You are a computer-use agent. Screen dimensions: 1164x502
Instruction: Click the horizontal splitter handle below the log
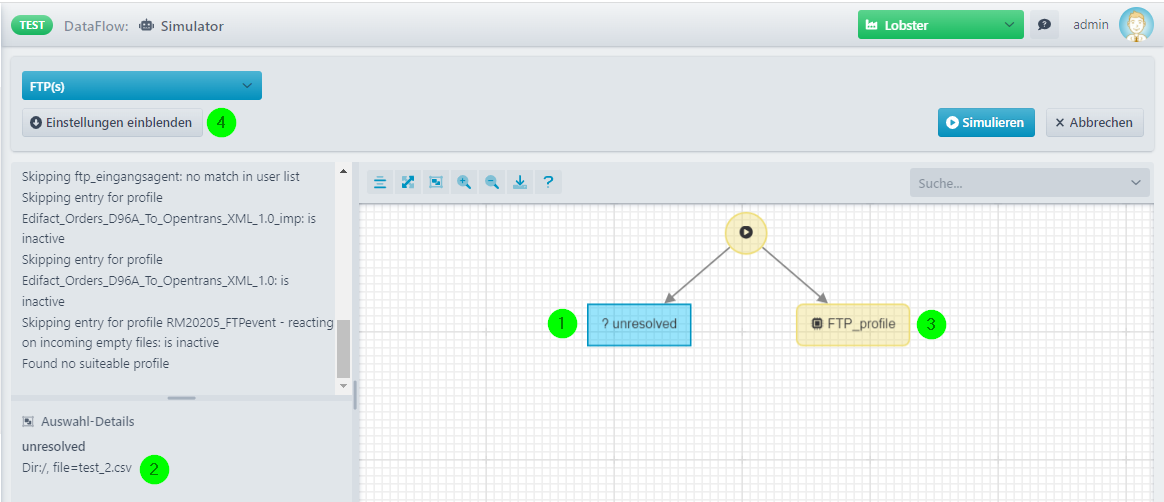coord(182,399)
